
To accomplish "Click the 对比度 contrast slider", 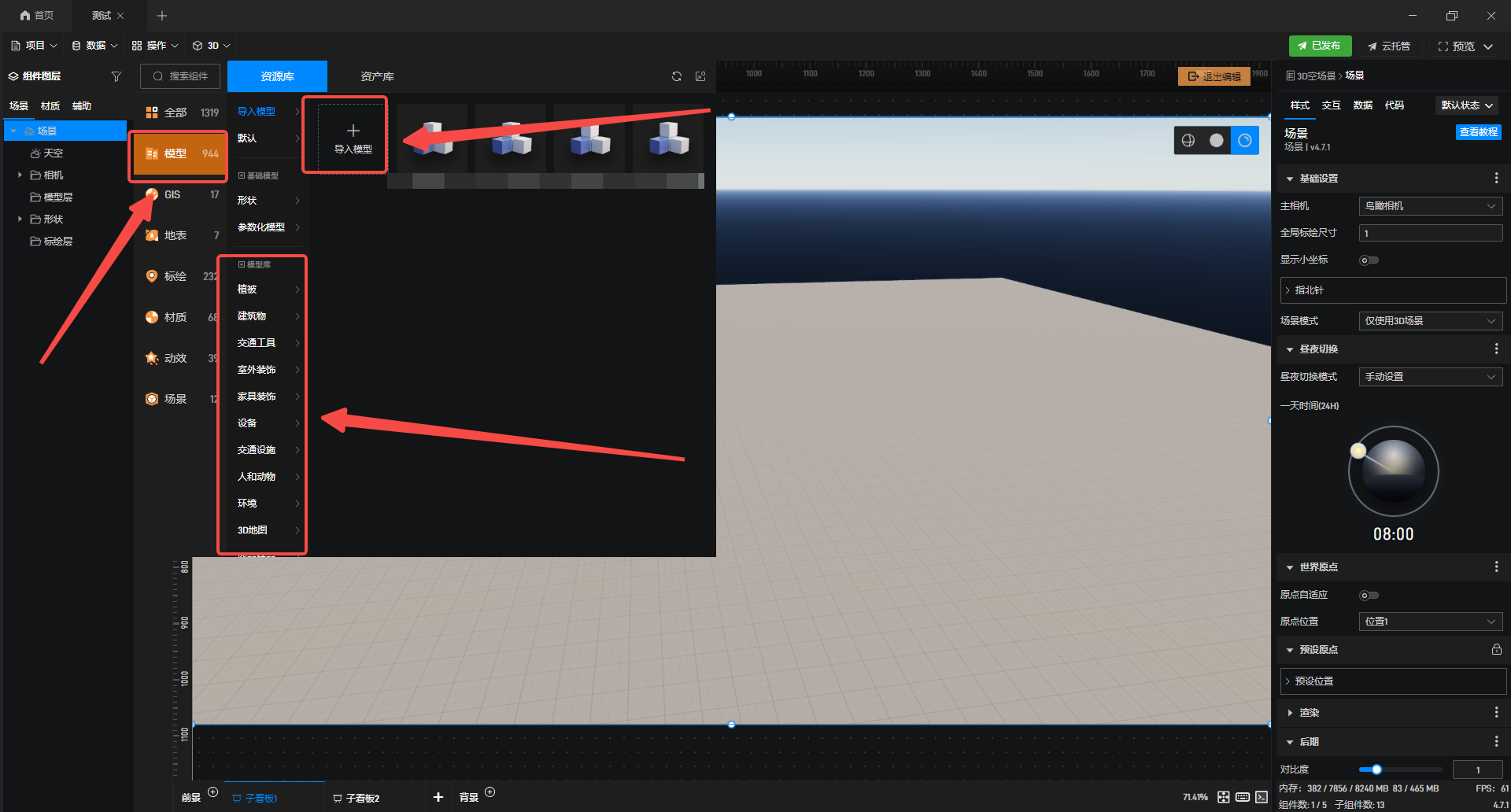I will click(x=1400, y=770).
